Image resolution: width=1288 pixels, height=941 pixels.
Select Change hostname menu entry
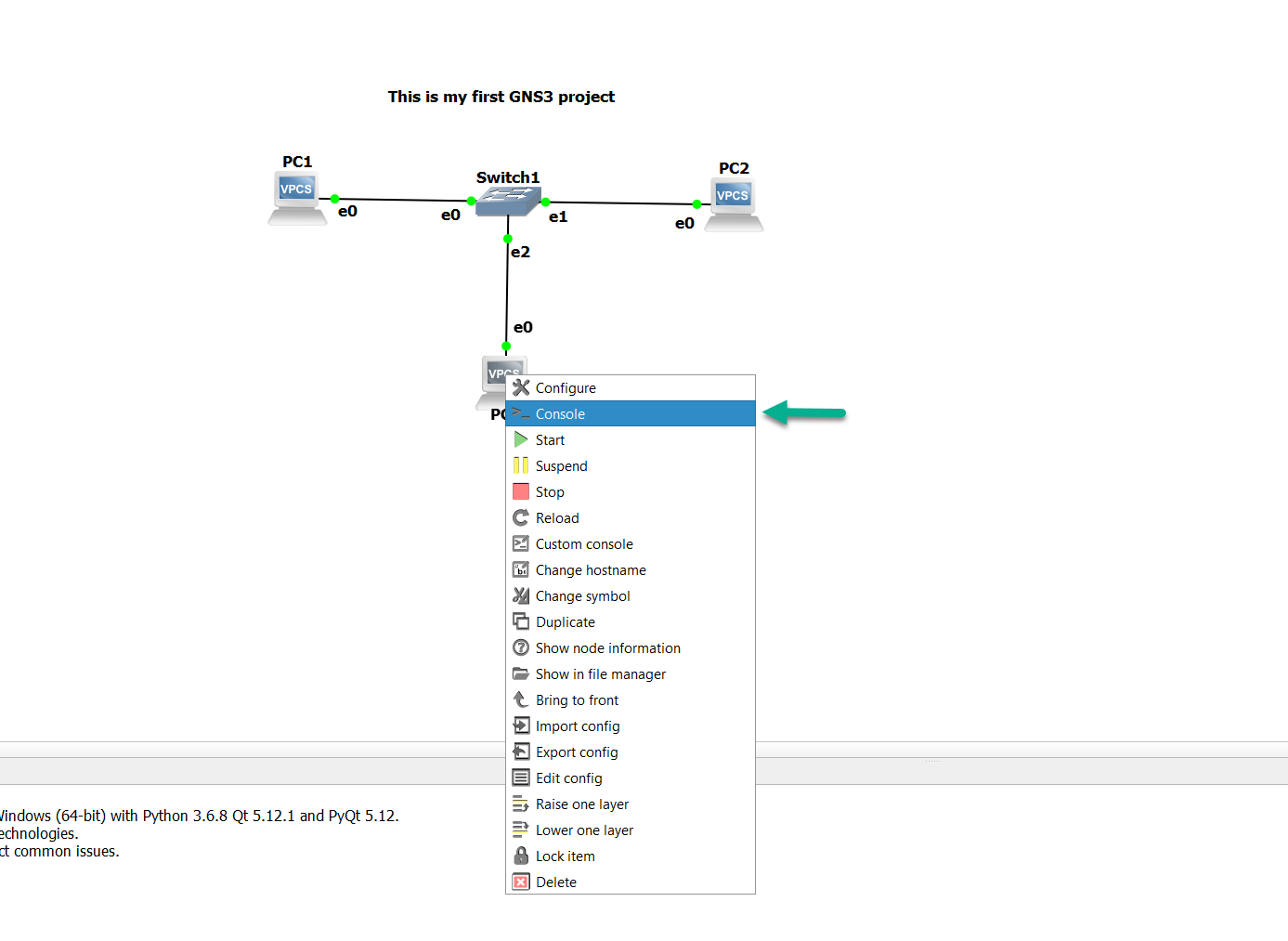coord(631,569)
